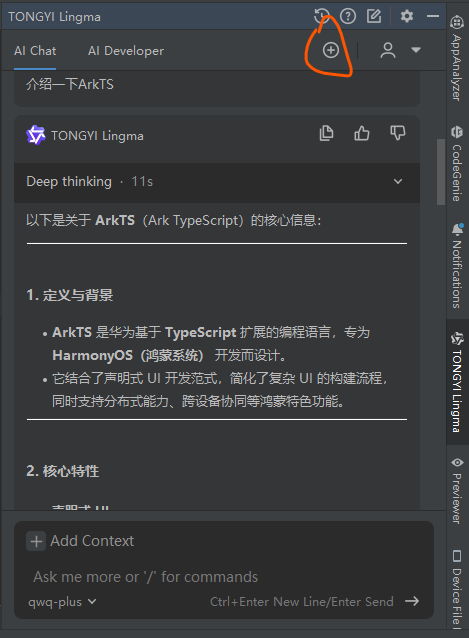This screenshot has width=469, height=638.
Task: Open the Device File side panel
Action: click(457, 588)
